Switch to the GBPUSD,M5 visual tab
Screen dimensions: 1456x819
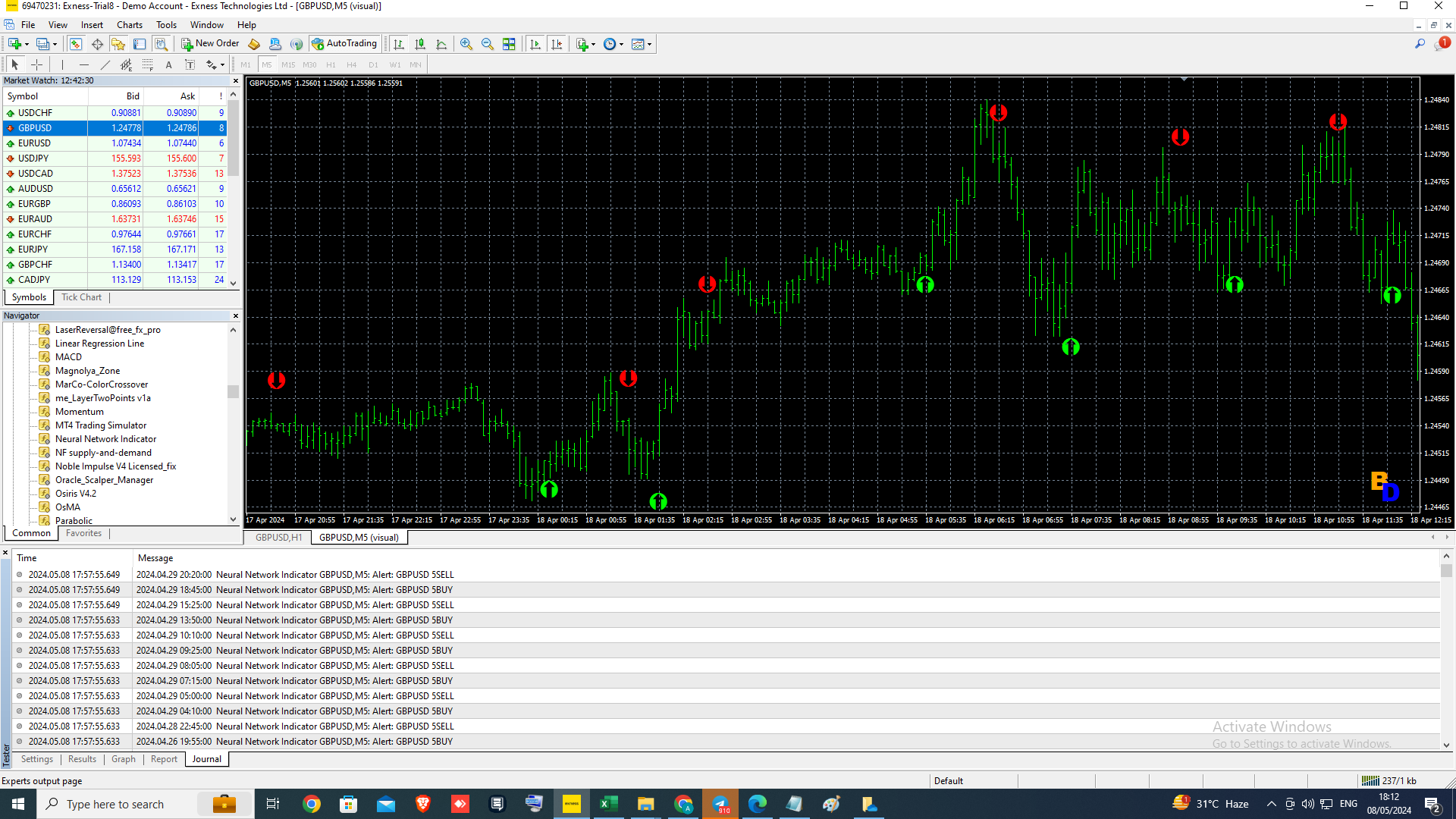click(x=357, y=537)
